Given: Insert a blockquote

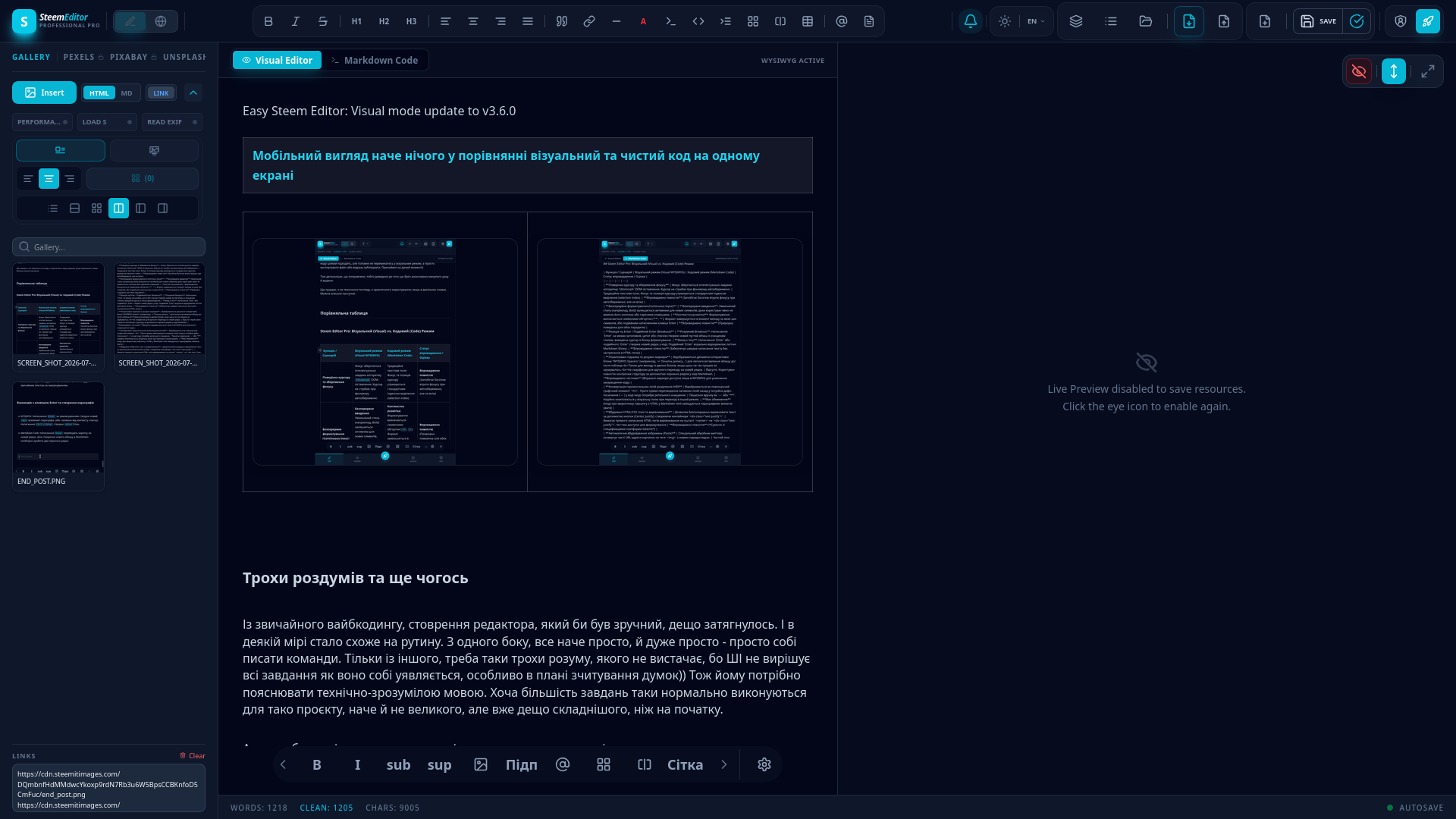Looking at the screenshot, I should click(x=562, y=21).
